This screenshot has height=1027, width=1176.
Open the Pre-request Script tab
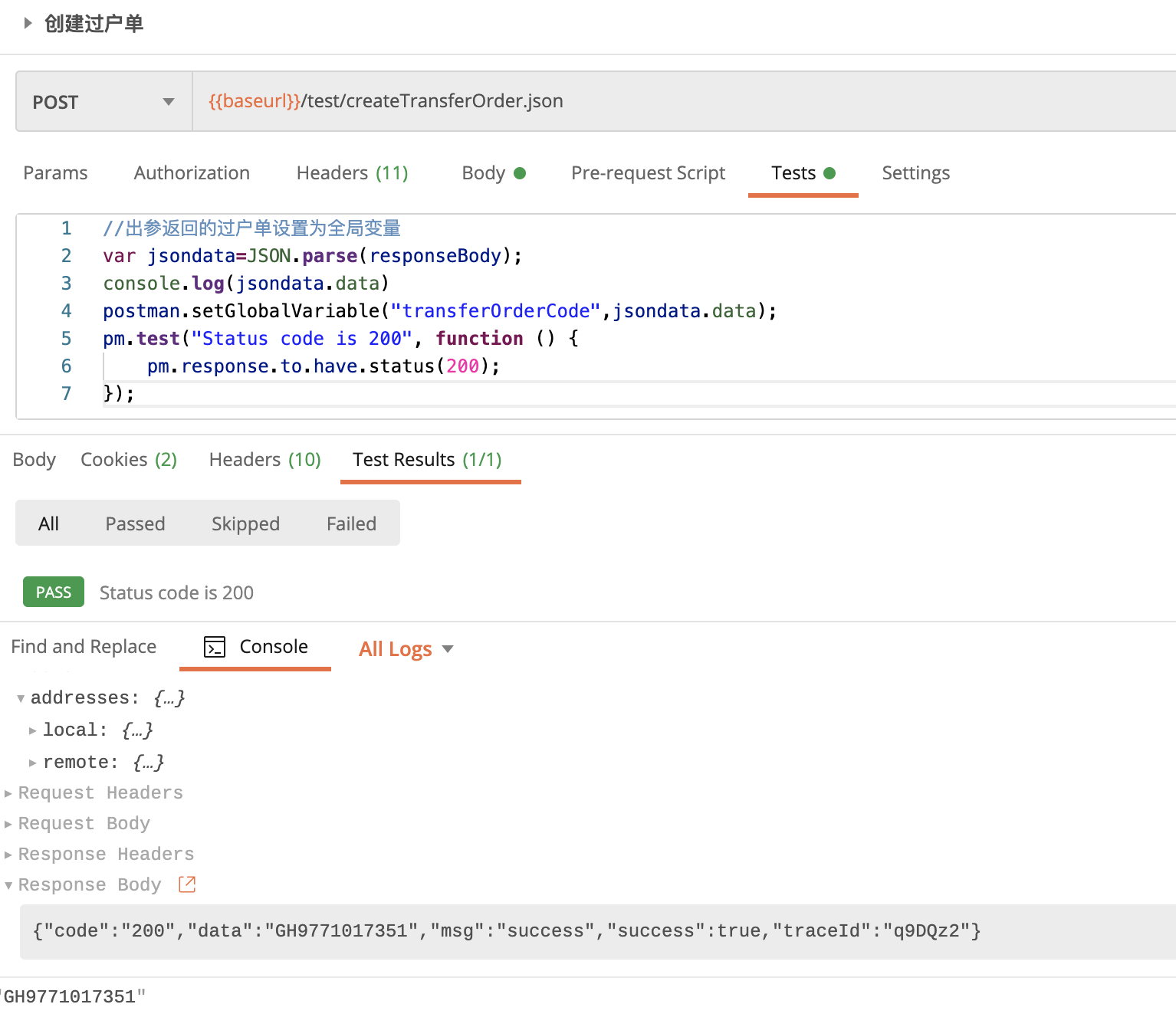648,173
